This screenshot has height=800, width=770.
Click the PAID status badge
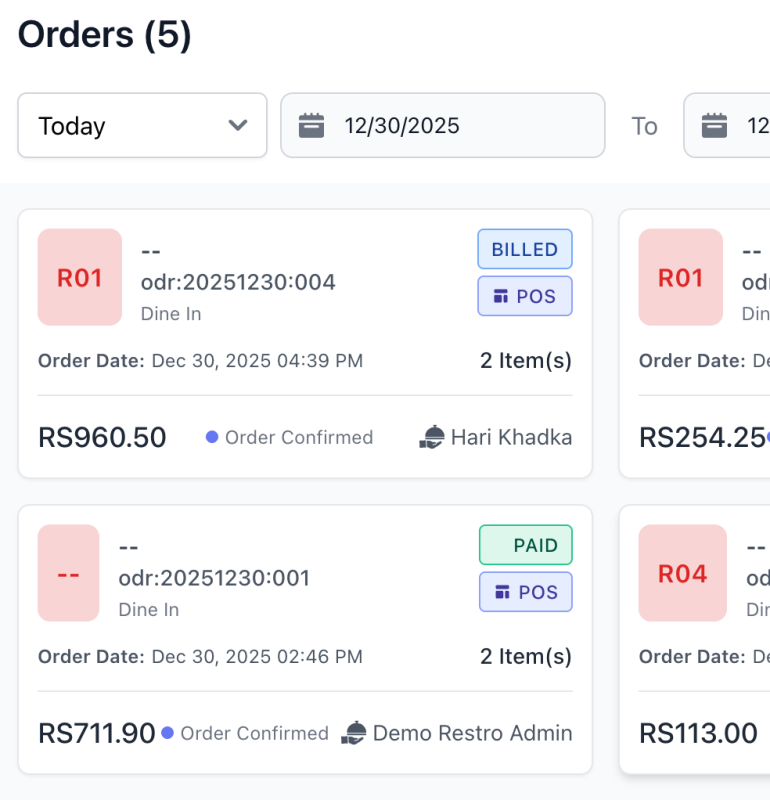click(x=525, y=545)
